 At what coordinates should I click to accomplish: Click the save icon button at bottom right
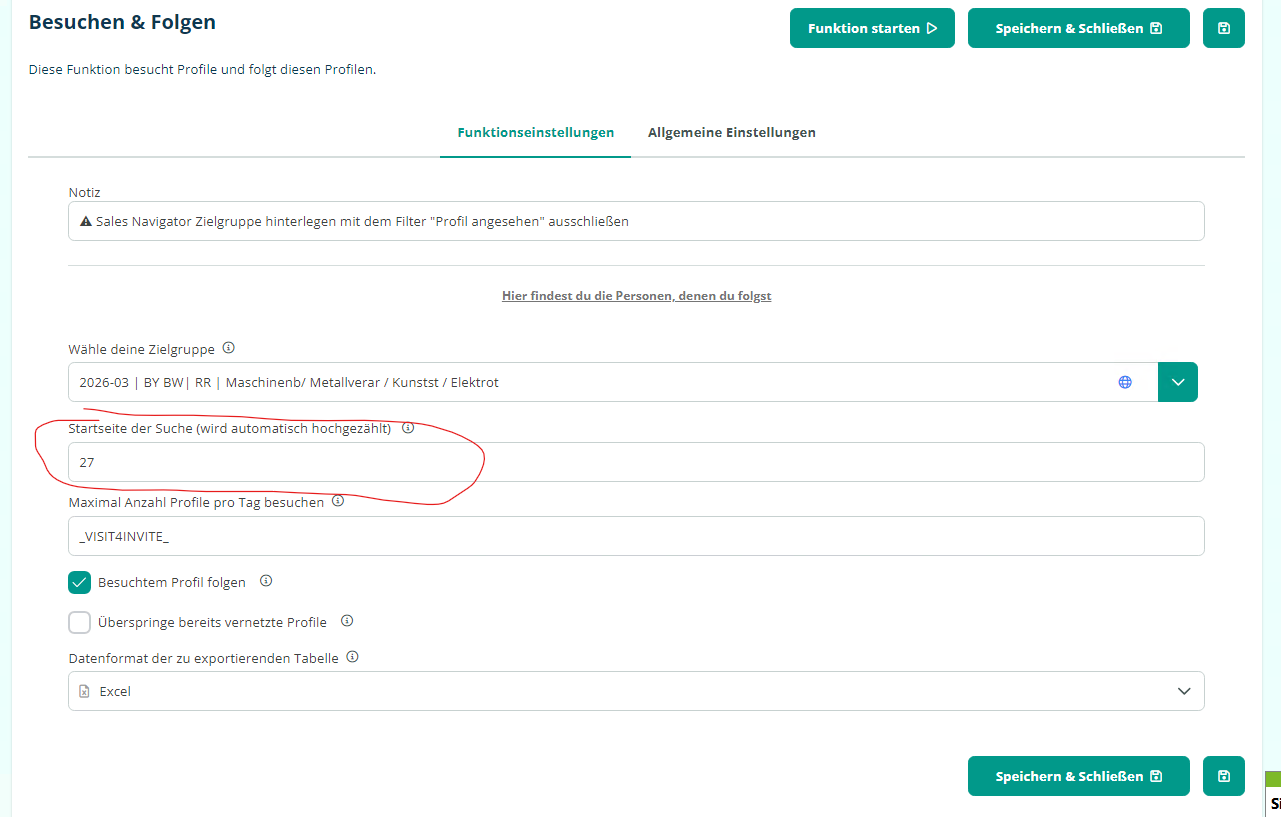pyautogui.click(x=1223, y=776)
